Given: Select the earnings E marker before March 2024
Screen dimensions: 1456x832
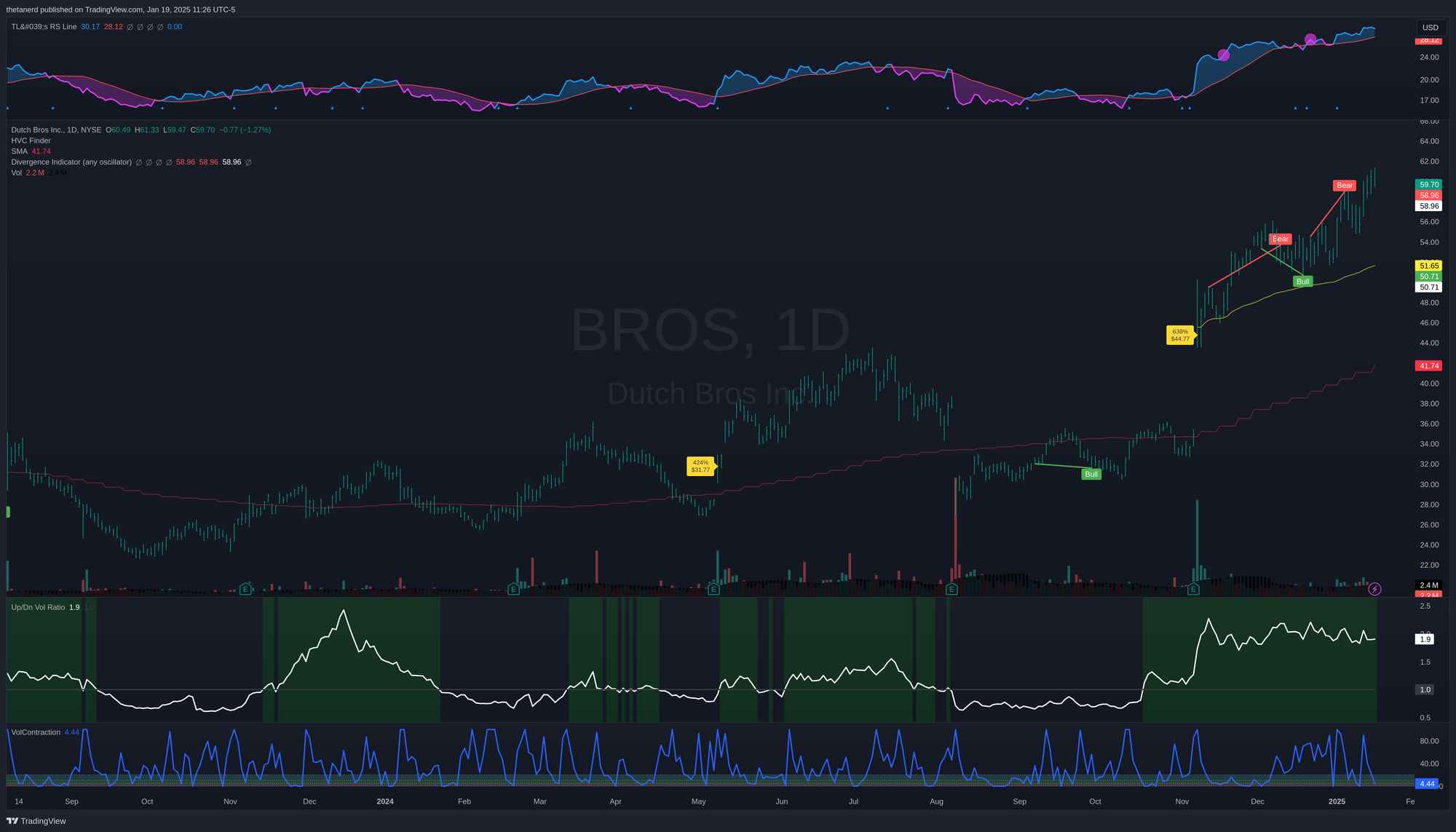Looking at the screenshot, I should 514,589.
